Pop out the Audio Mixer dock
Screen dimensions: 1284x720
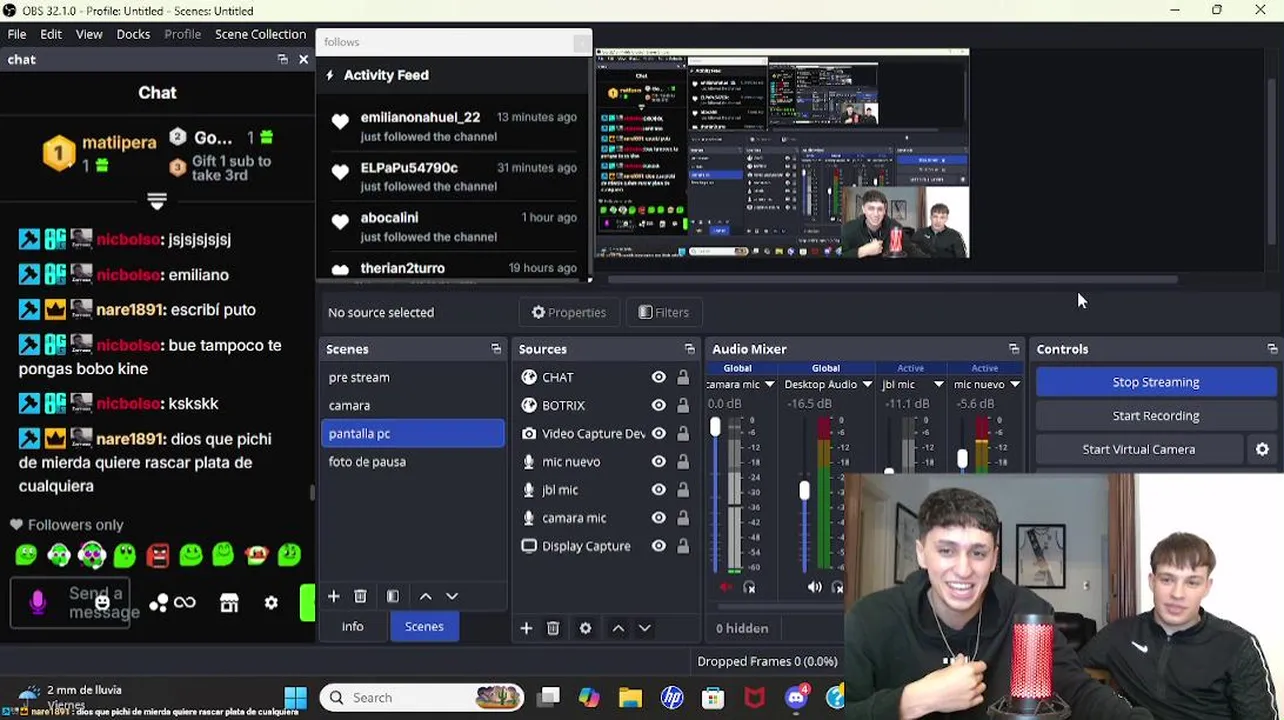coord(1014,349)
